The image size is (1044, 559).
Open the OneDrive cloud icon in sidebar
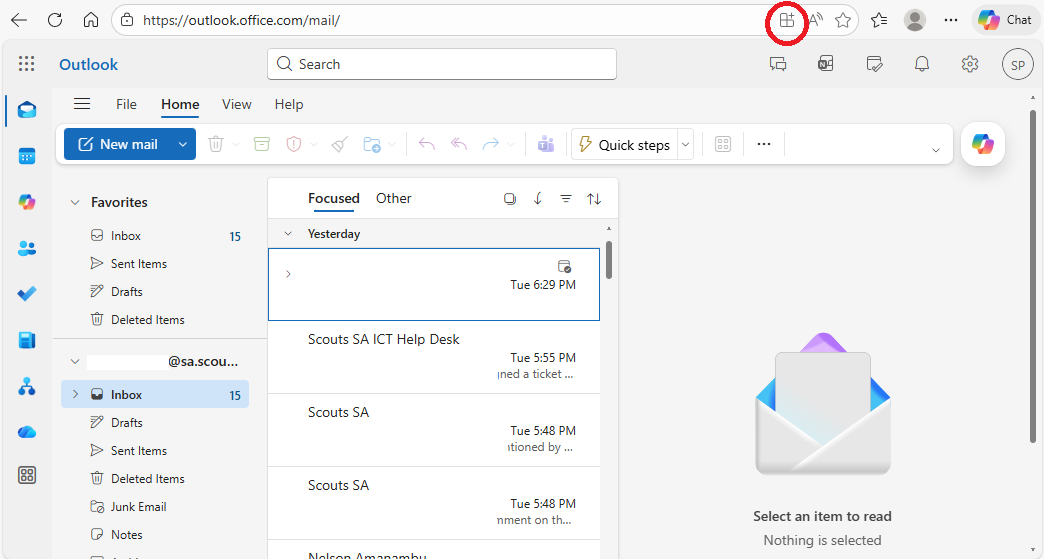[x=27, y=432]
